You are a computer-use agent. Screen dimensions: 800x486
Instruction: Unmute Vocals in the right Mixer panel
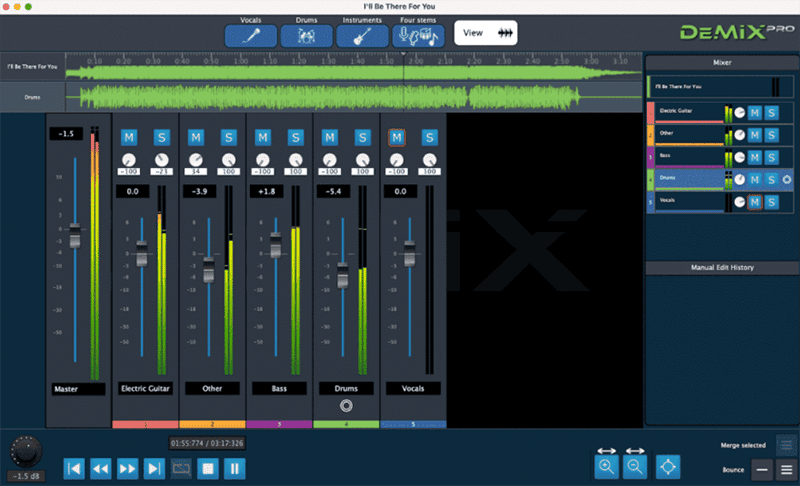tap(755, 202)
